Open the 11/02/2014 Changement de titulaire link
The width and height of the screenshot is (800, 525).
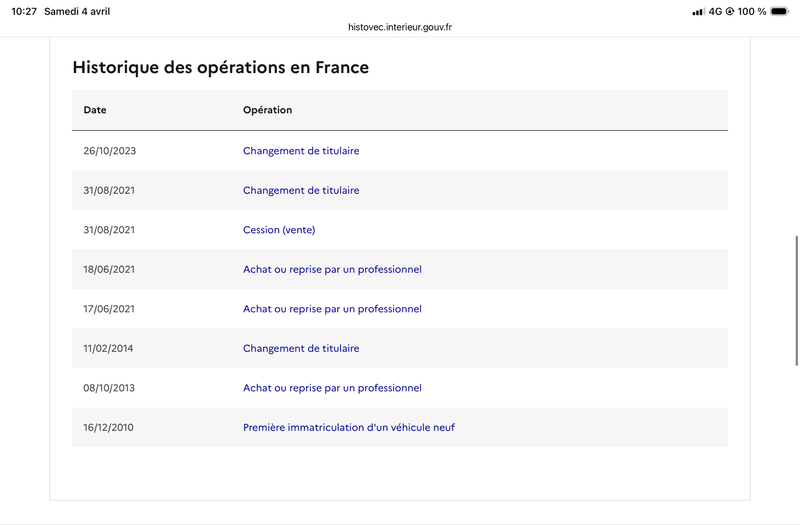[x=301, y=349]
